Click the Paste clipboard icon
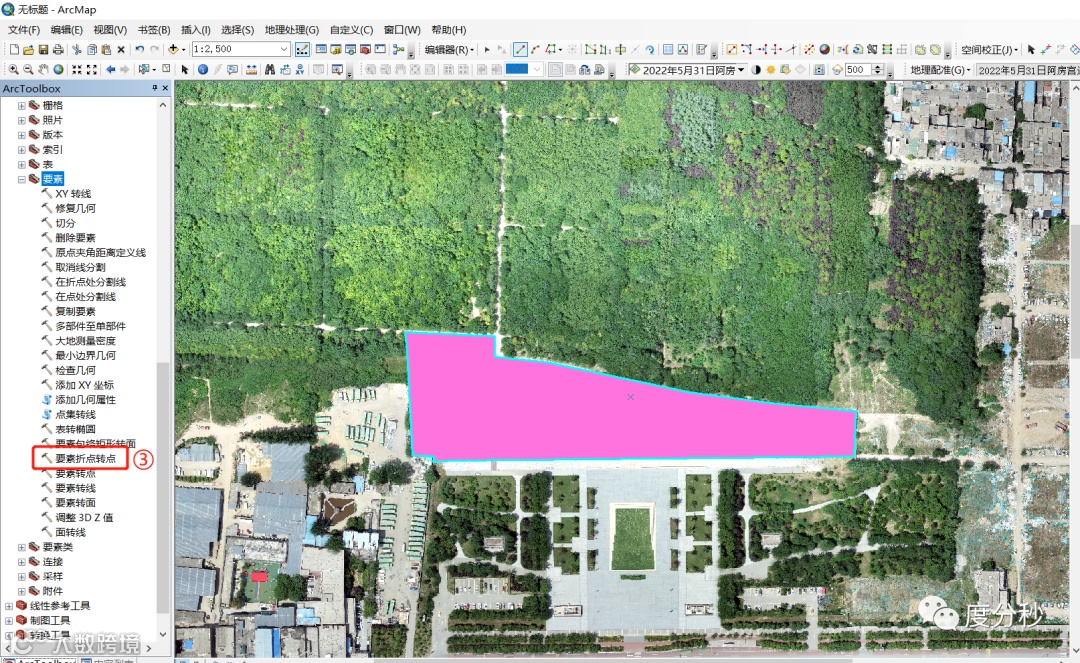The width and height of the screenshot is (1080, 663). 106,50
